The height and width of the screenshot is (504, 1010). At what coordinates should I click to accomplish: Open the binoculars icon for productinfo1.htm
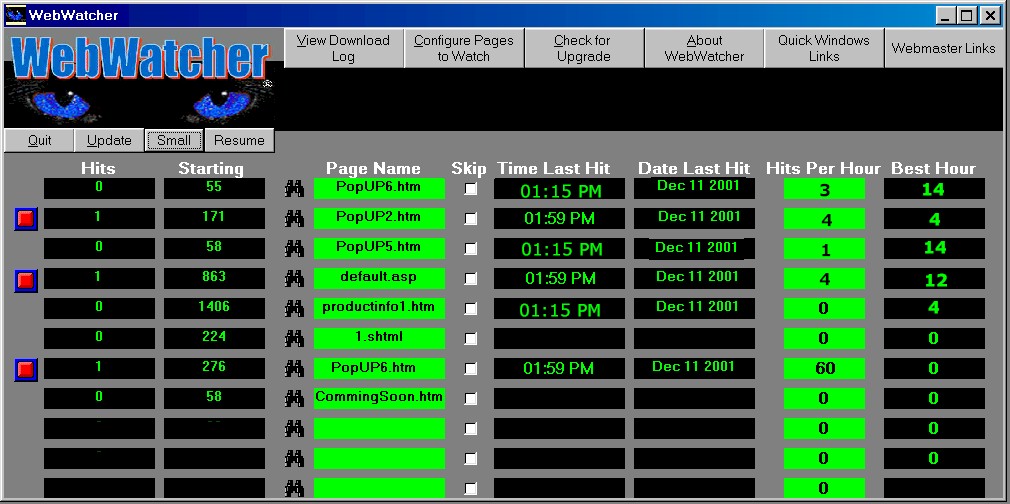294,309
